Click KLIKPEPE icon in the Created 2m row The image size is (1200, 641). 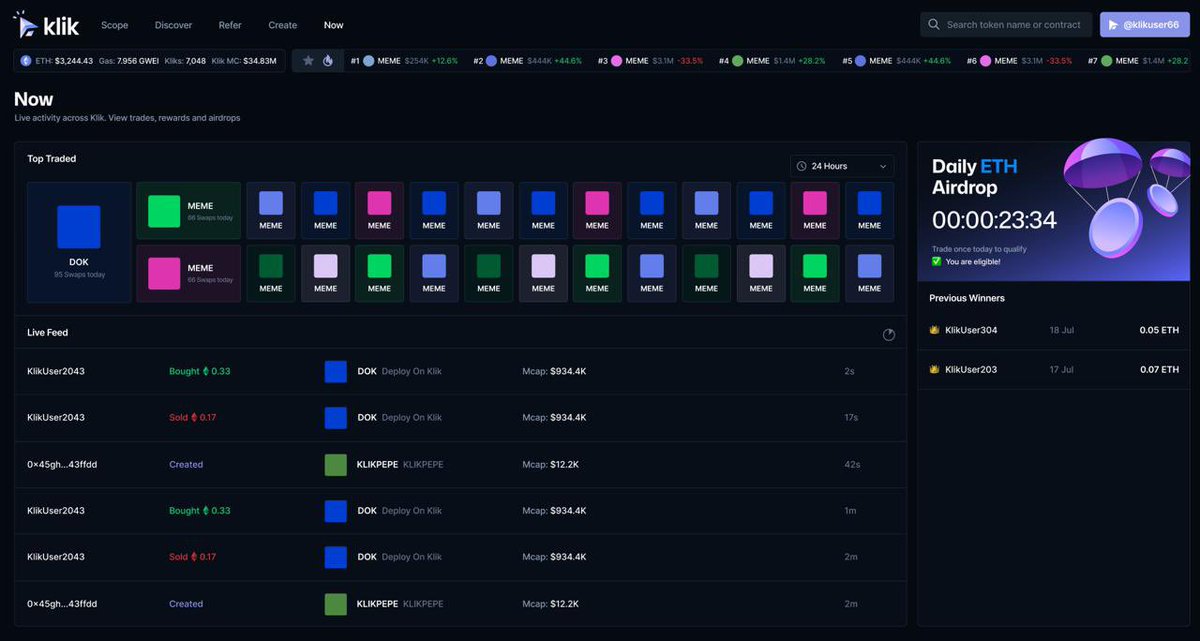[335, 604]
